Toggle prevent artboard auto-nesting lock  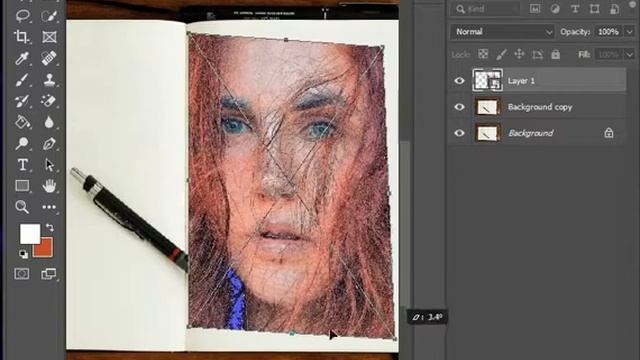(538, 54)
